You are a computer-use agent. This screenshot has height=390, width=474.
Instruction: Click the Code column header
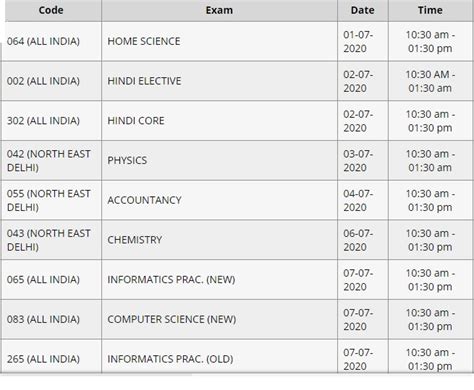51,10
